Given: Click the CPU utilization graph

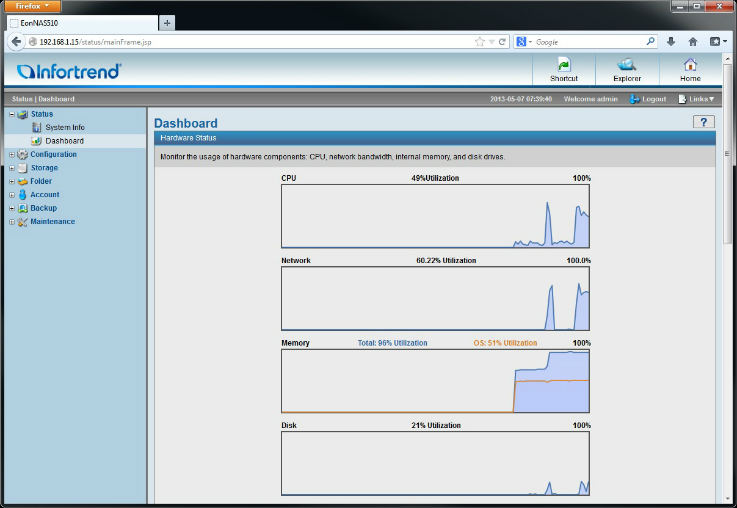Looking at the screenshot, I should 435,216.
